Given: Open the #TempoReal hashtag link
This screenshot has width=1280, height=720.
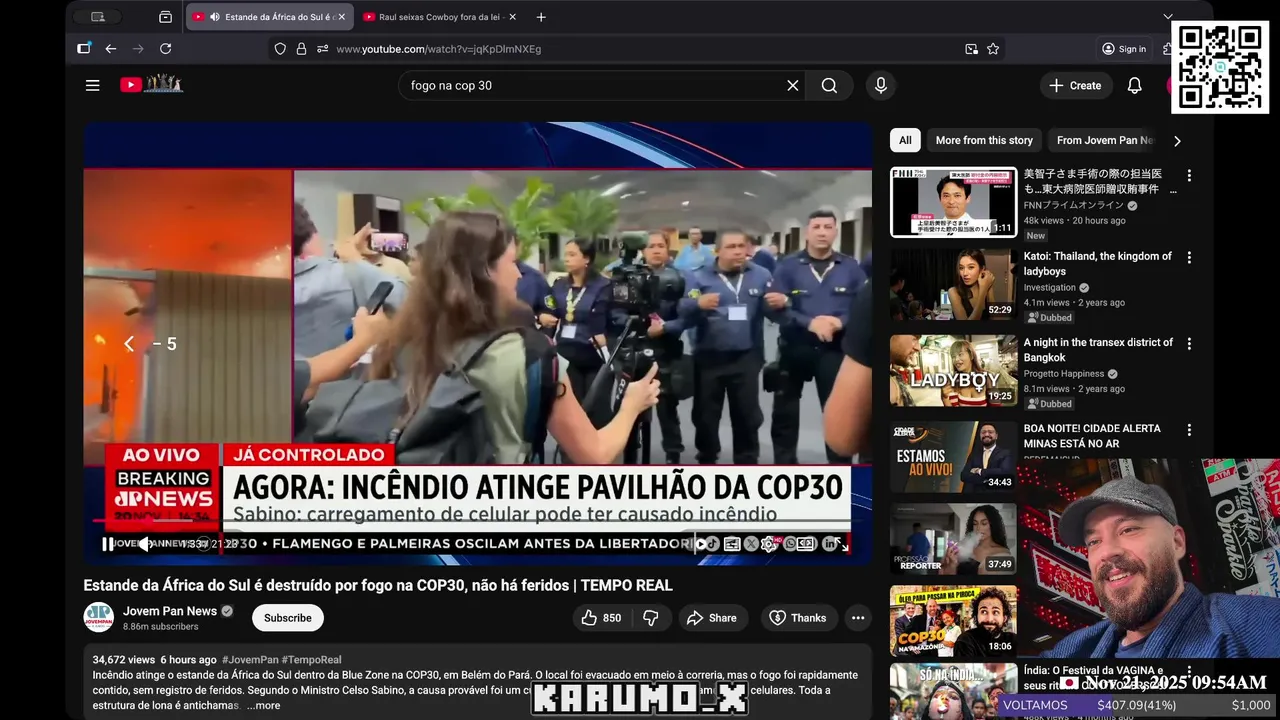Looking at the screenshot, I should pyautogui.click(x=312, y=660).
